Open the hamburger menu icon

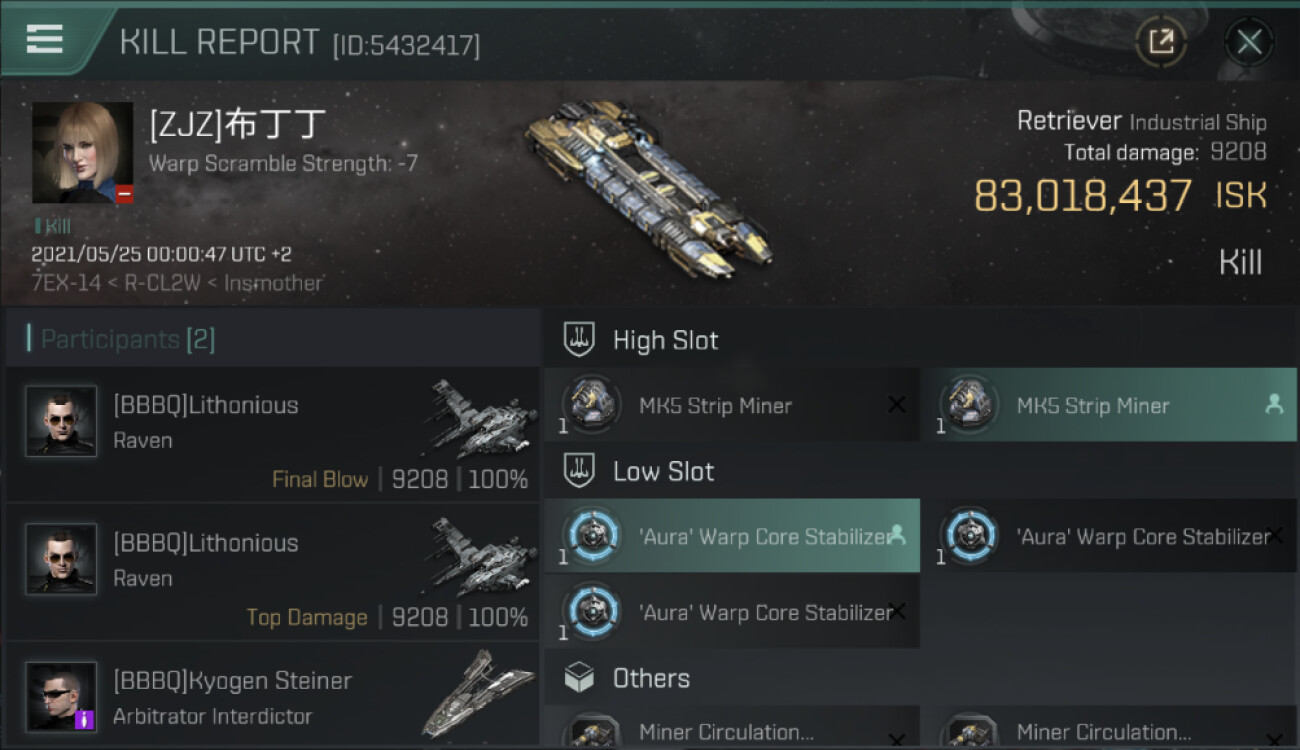[45, 39]
